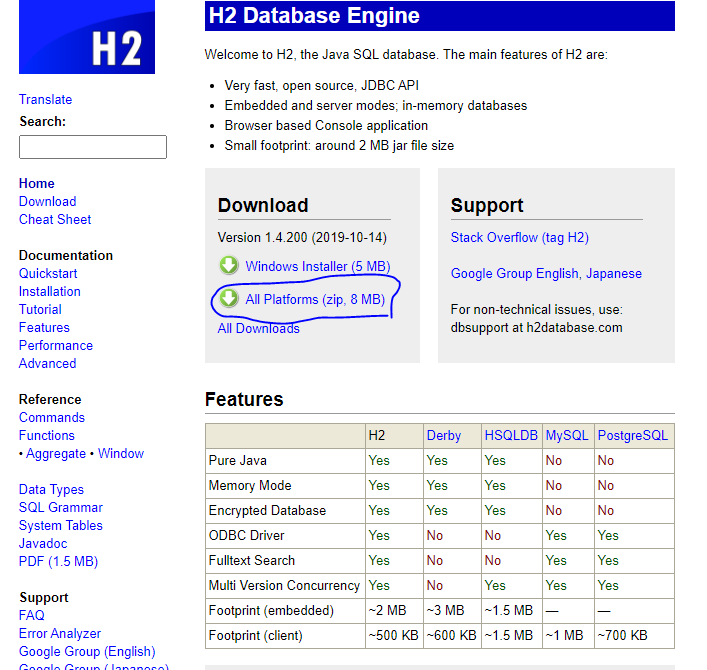Click the 'Footprint (embedded)' row label
707x670 pixels.
[x=271, y=610]
